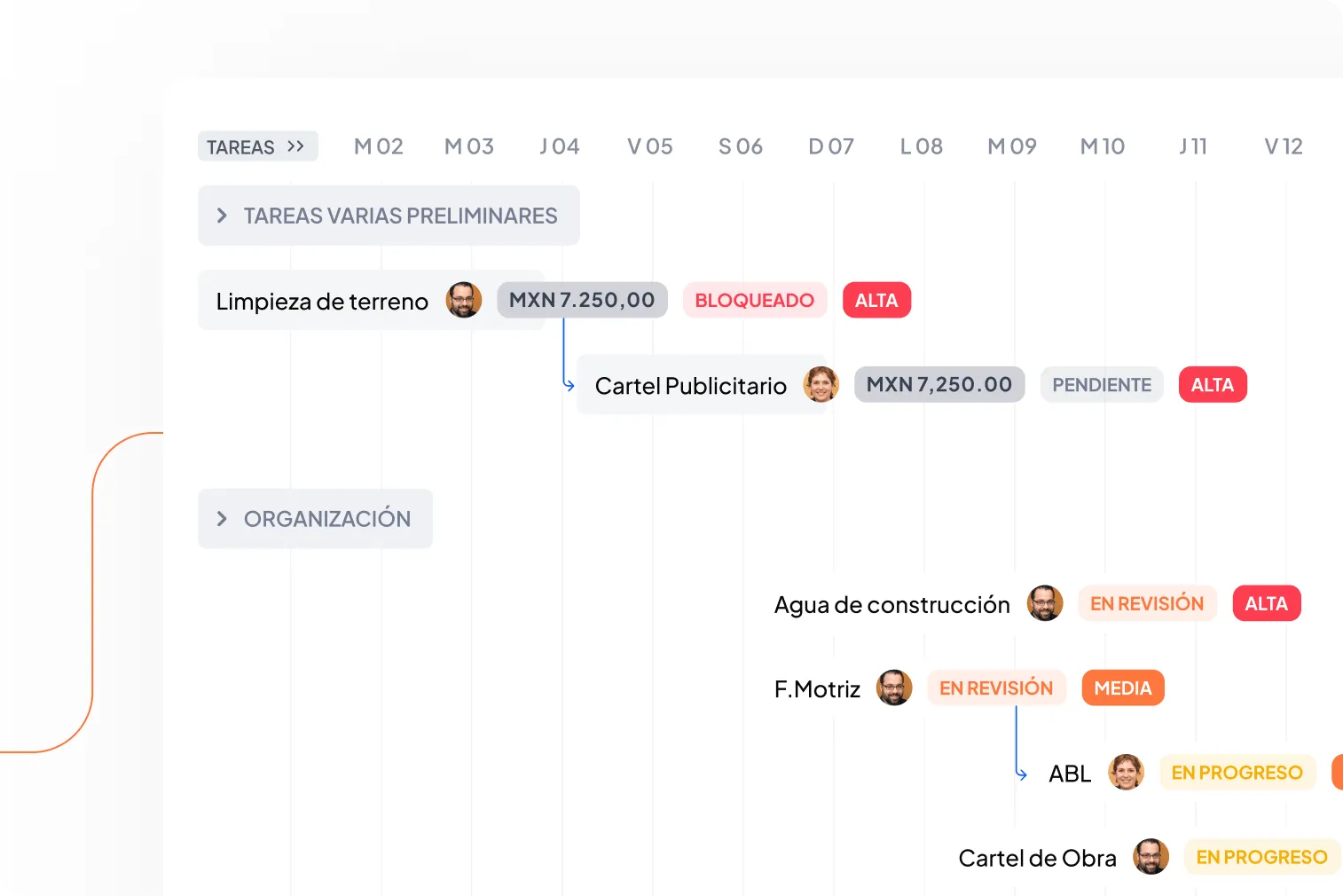Screen dimensions: 1343x896
Task: Click assignee avatar on F.Motriz
Action: coord(894,688)
